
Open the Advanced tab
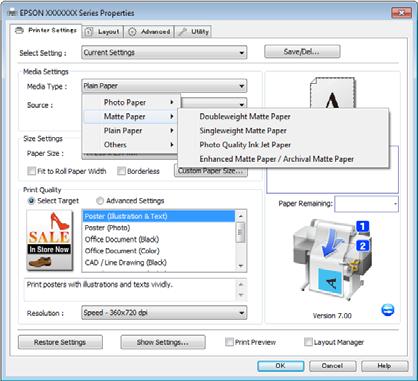click(x=149, y=32)
